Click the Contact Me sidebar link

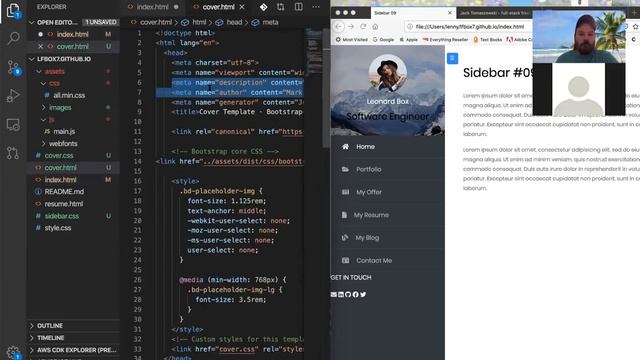click(374, 260)
